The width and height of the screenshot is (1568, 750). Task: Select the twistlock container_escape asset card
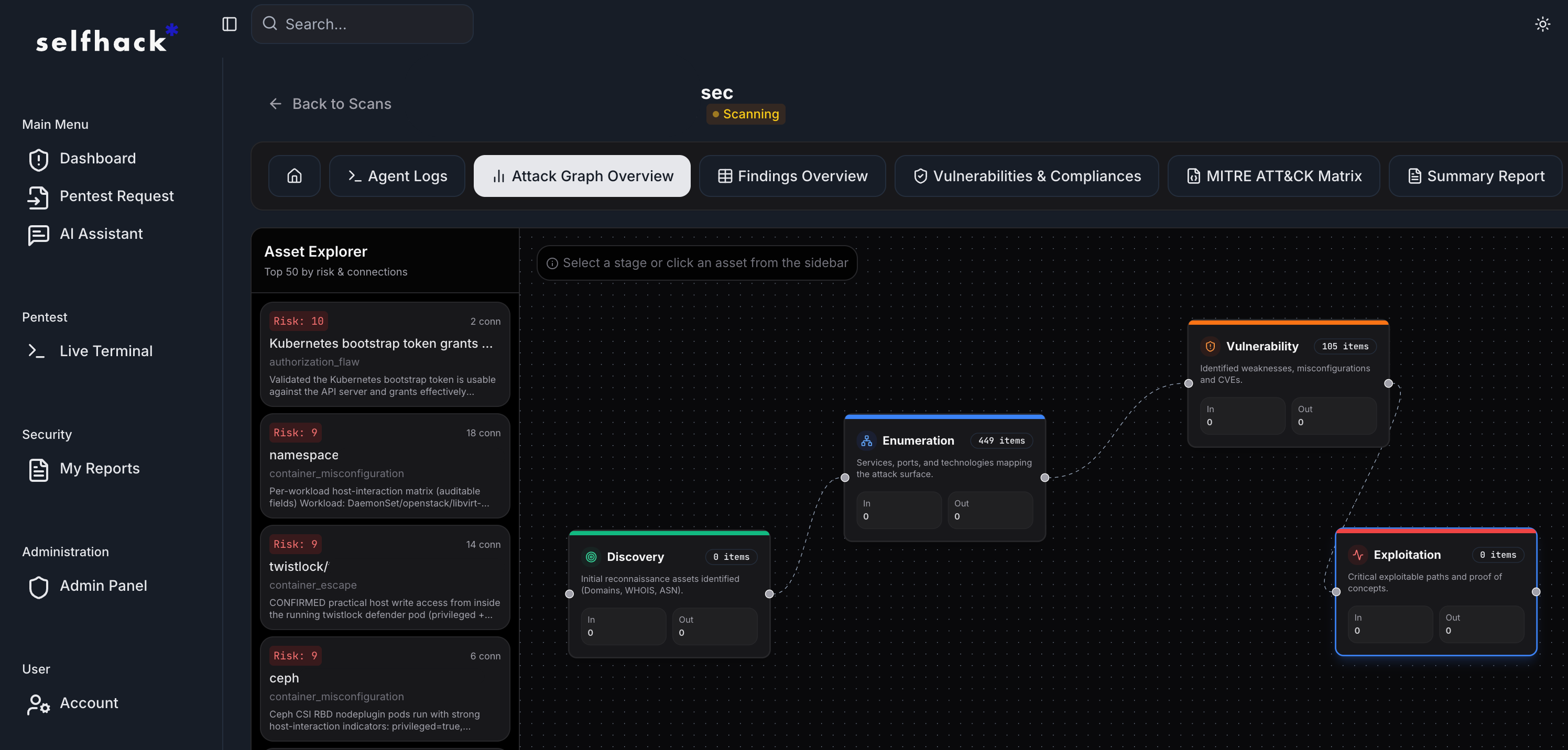(385, 578)
